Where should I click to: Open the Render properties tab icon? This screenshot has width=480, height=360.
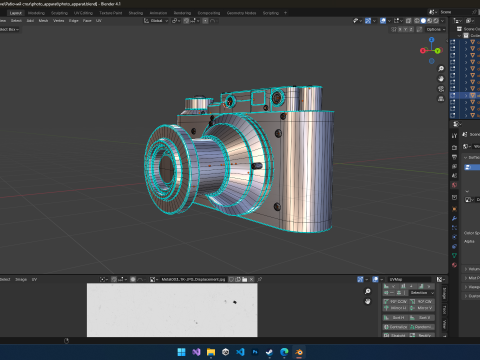[454, 147]
